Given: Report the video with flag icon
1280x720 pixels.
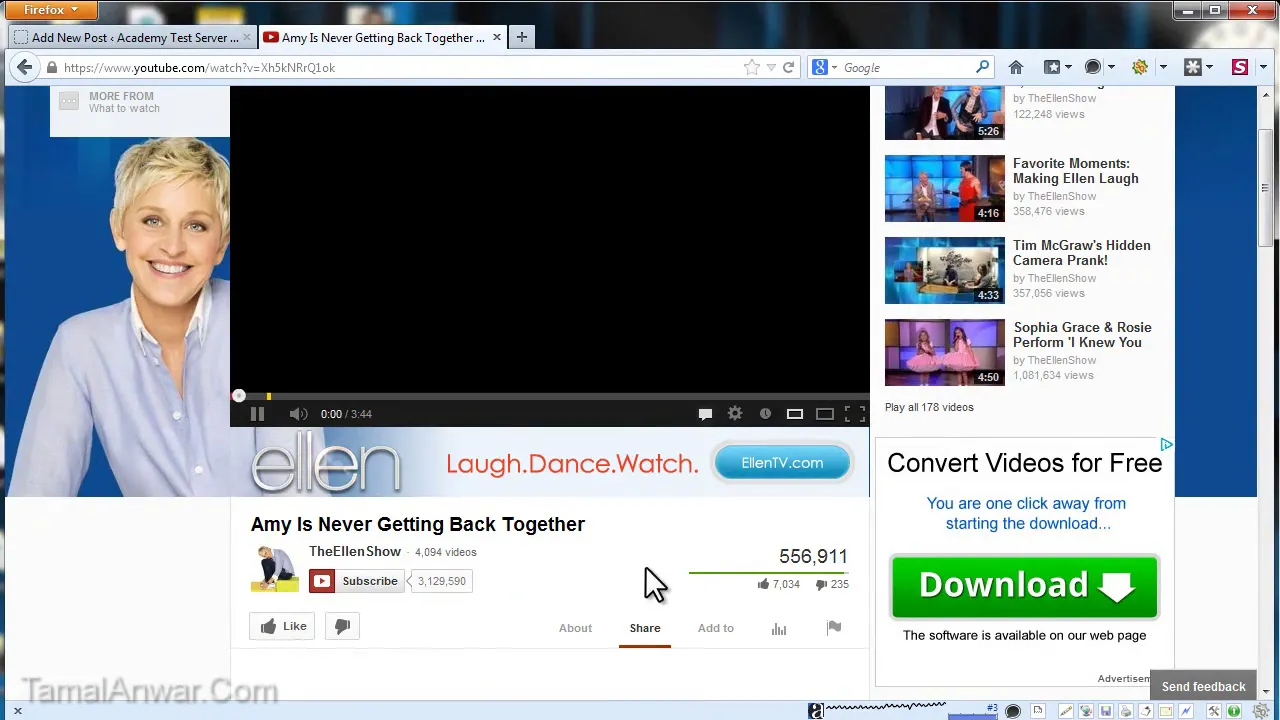Looking at the screenshot, I should (x=834, y=627).
